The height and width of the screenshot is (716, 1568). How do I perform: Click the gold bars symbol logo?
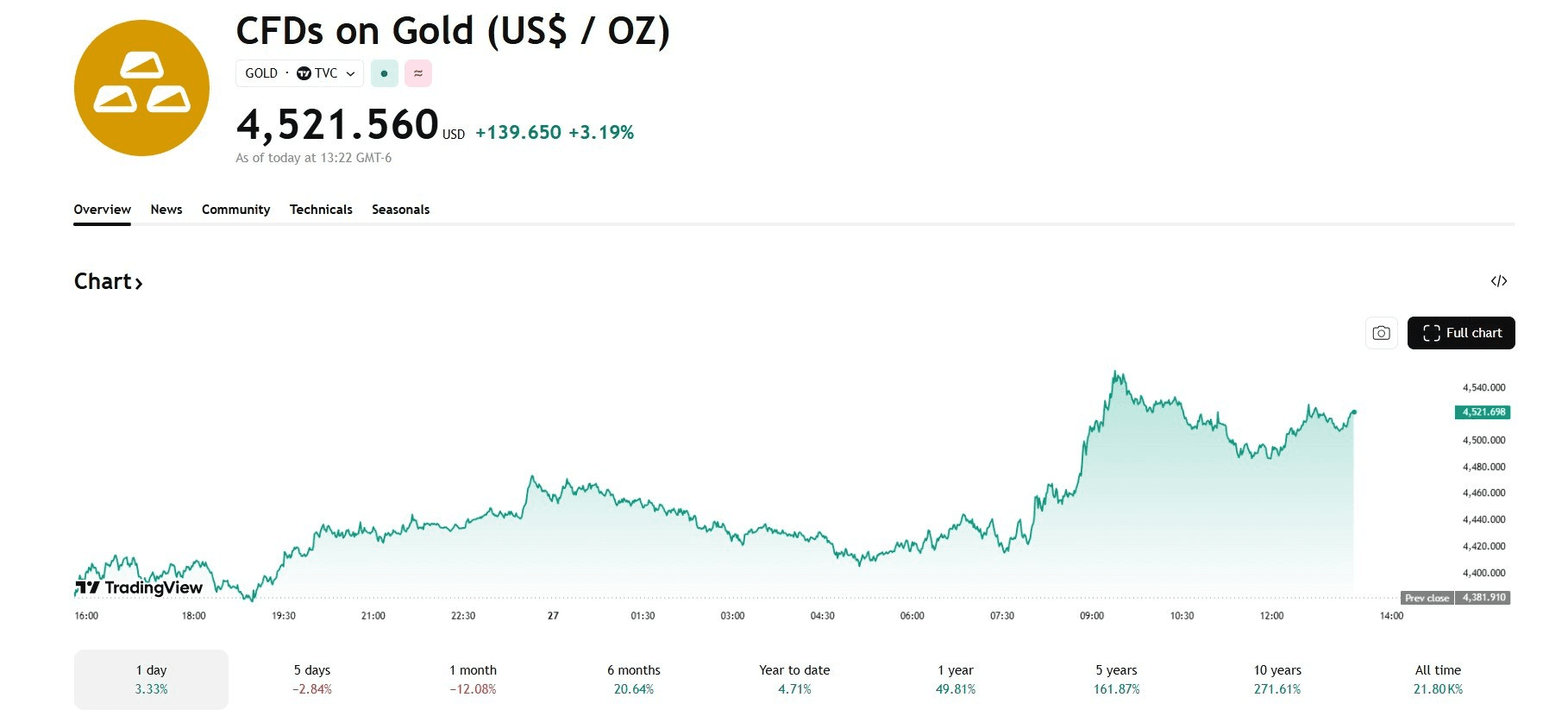[x=141, y=88]
